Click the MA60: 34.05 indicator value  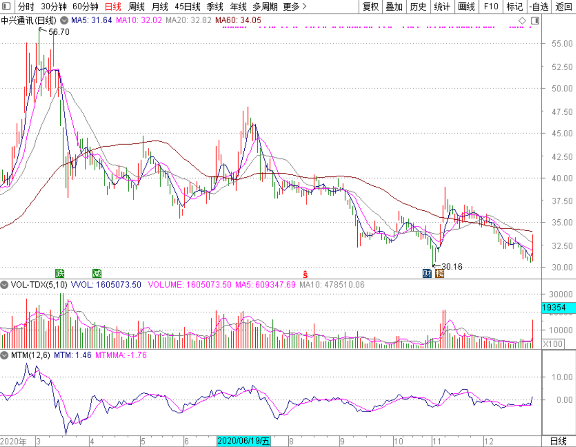(238, 20)
